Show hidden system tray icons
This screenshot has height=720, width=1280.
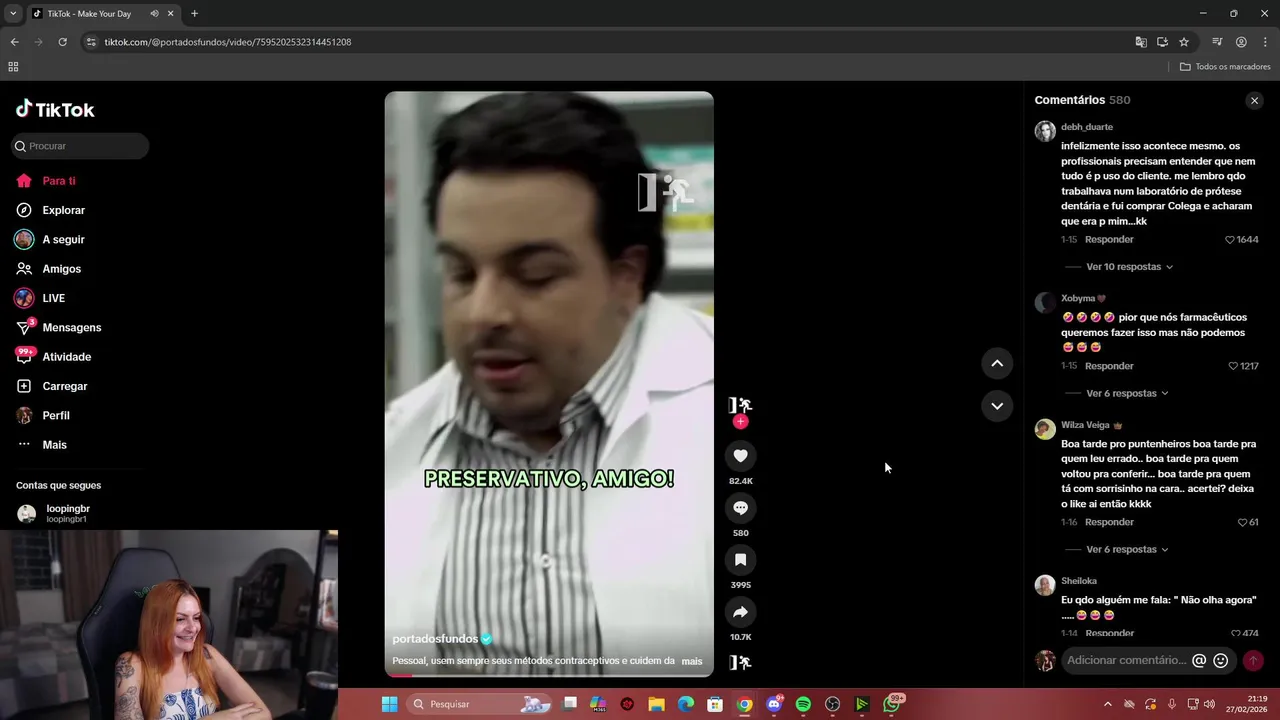(x=1107, y=704)
